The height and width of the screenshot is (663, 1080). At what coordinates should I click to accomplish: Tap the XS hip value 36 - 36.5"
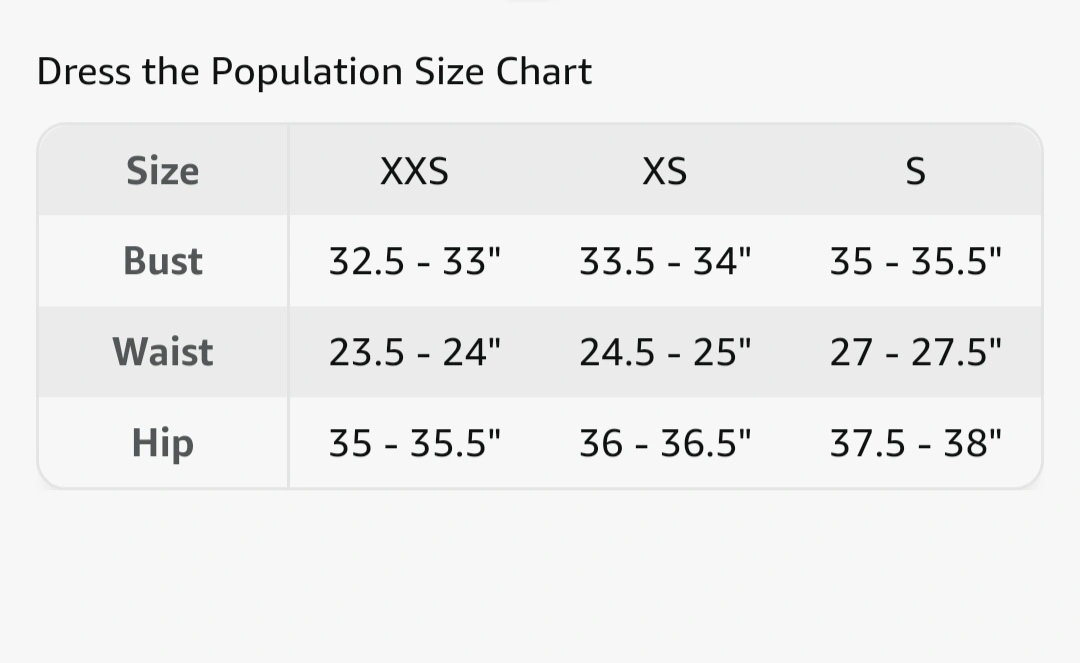tap(665, 443)
